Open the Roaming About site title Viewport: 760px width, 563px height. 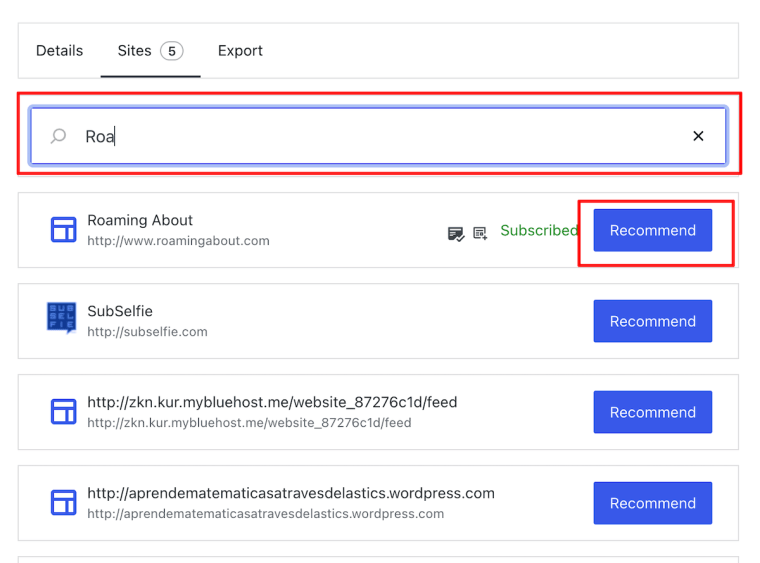coord(140,220)
